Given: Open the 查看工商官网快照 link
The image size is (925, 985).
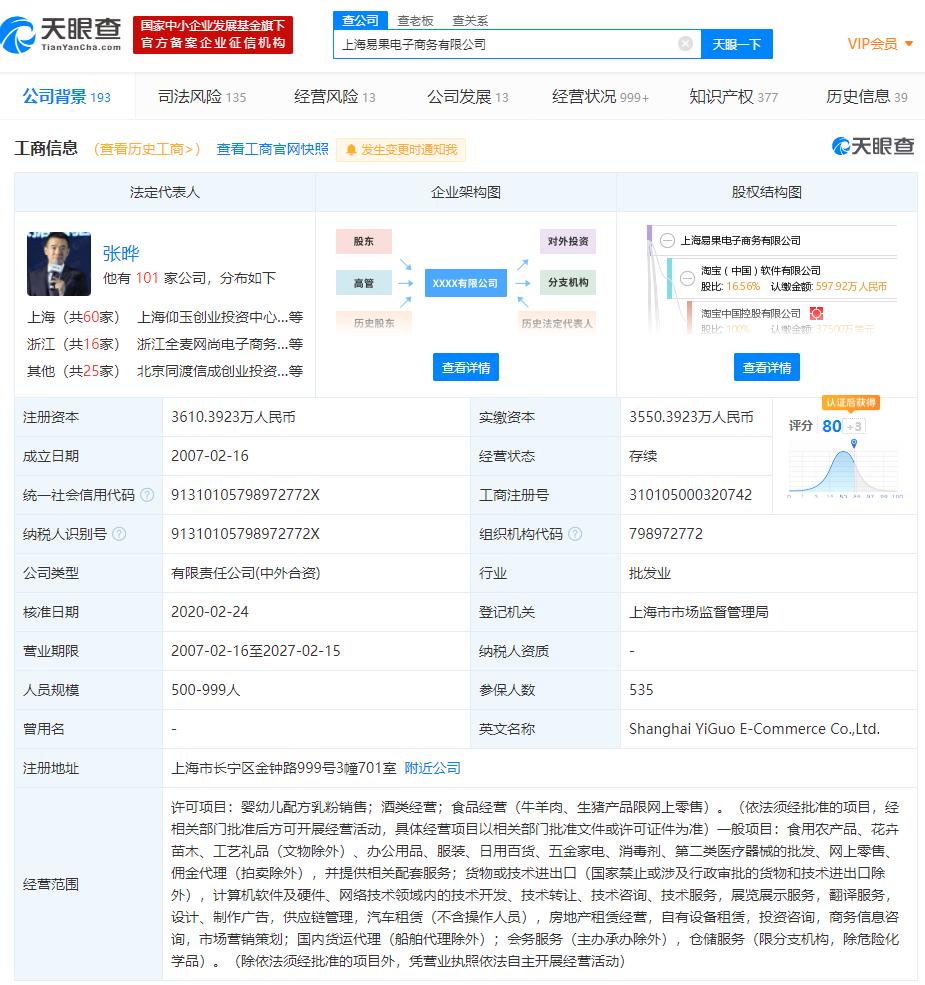Looking at the screenshot, I should [272, 149].
